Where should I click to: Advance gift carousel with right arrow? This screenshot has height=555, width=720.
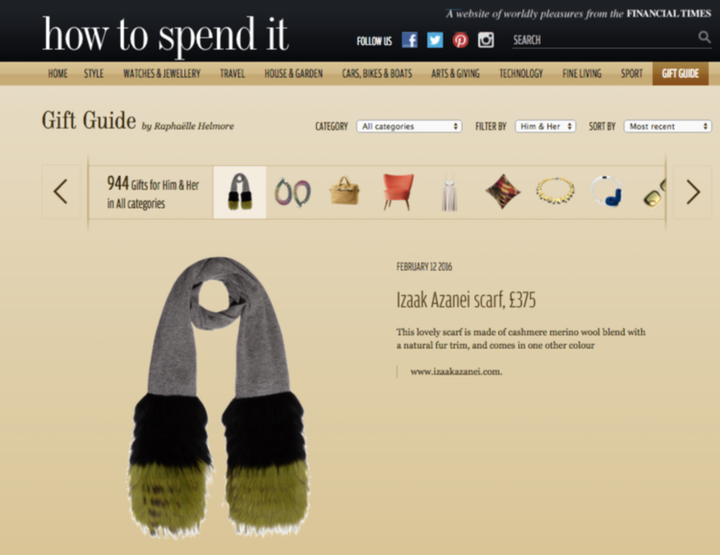coord(693,191)
